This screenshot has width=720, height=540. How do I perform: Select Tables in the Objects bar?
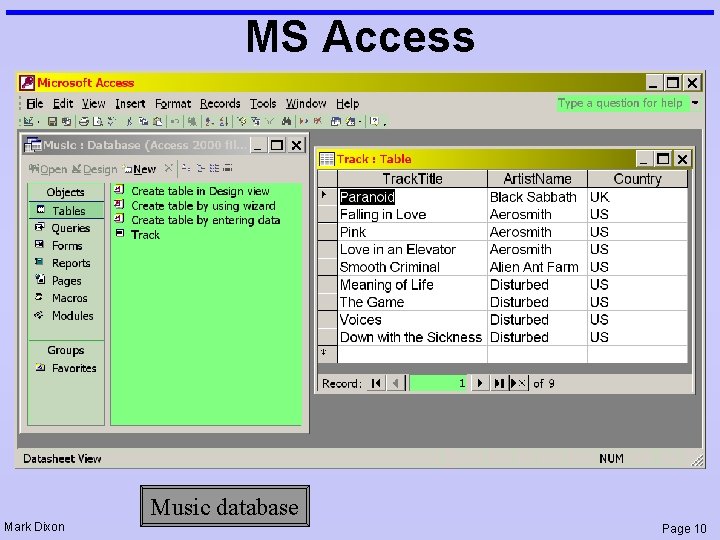(66, 210)
